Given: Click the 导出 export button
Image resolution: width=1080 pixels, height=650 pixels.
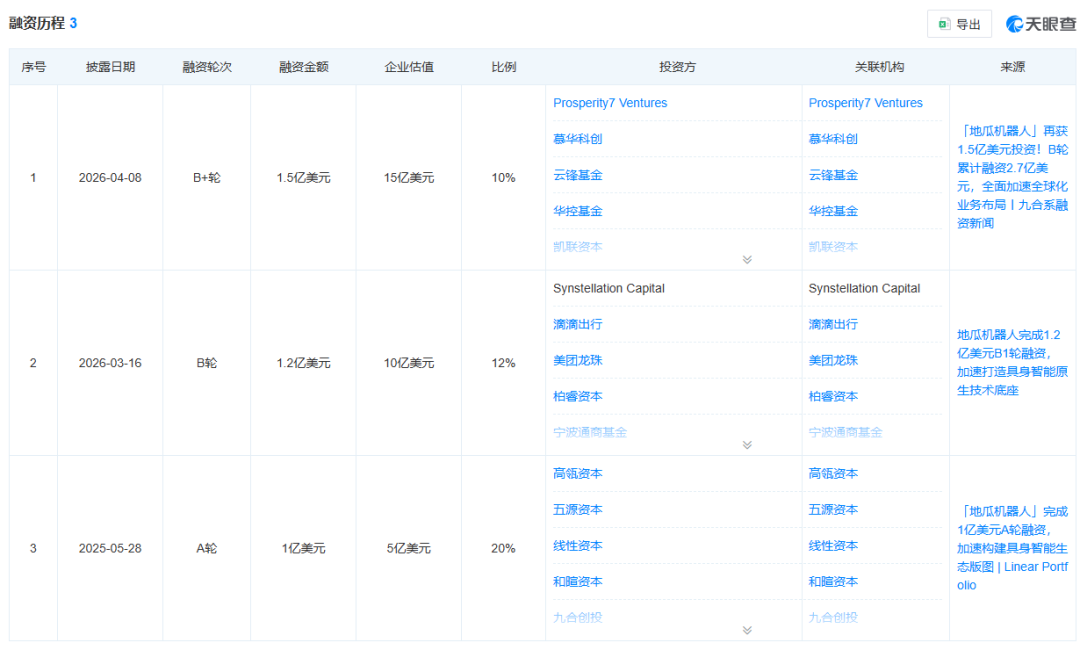Looking at the screenshot, I should tap(959, 25).
